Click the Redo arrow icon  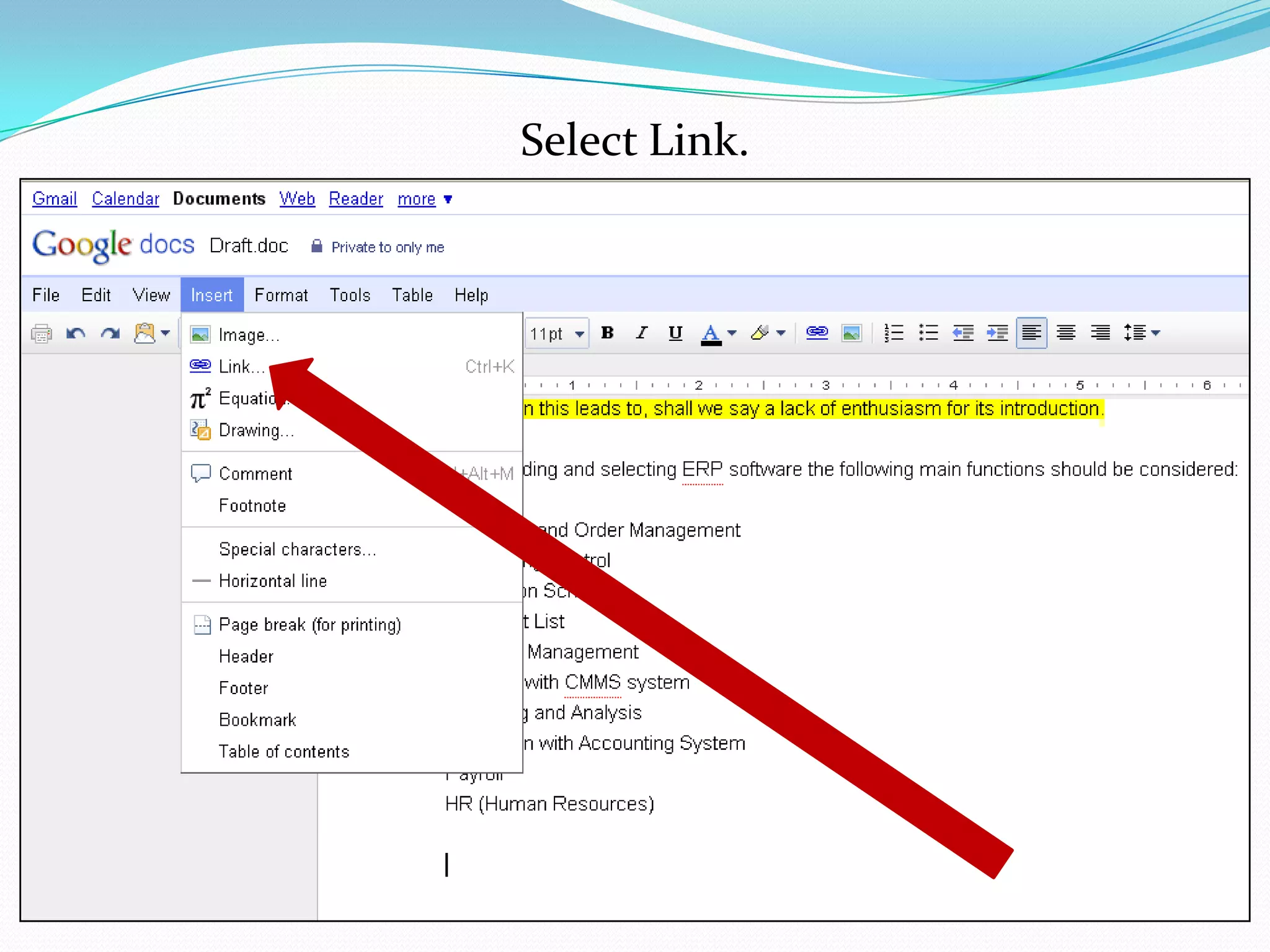click(110, 333)
